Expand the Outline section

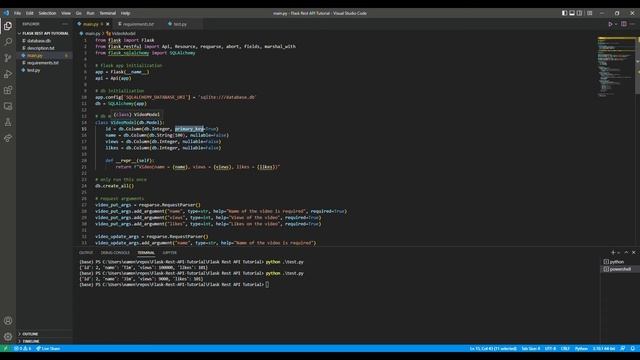45,334
